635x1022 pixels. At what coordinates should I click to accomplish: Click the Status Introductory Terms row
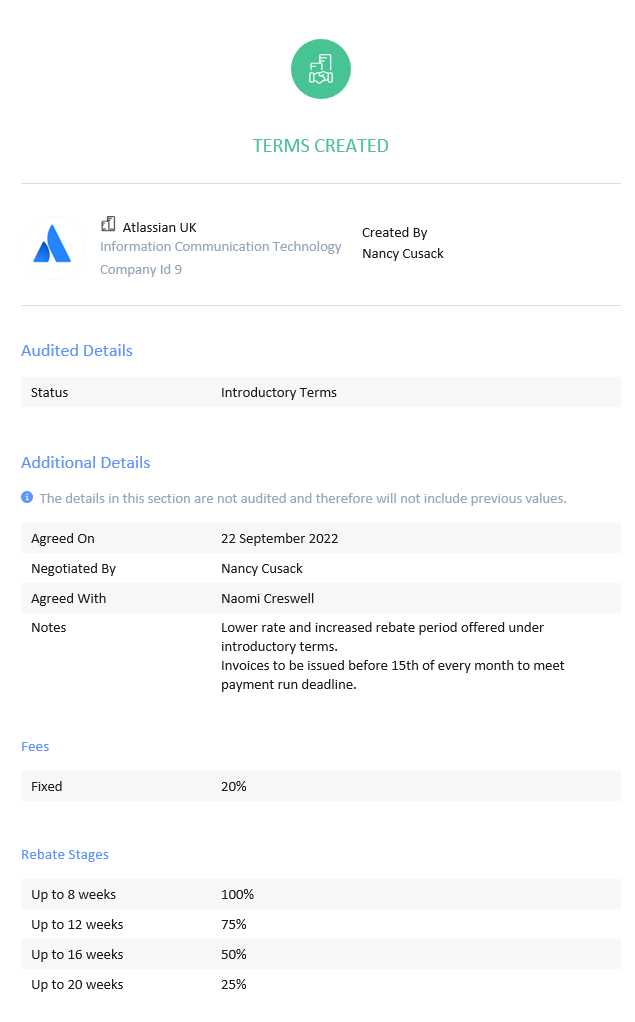[x=321, y=392]
